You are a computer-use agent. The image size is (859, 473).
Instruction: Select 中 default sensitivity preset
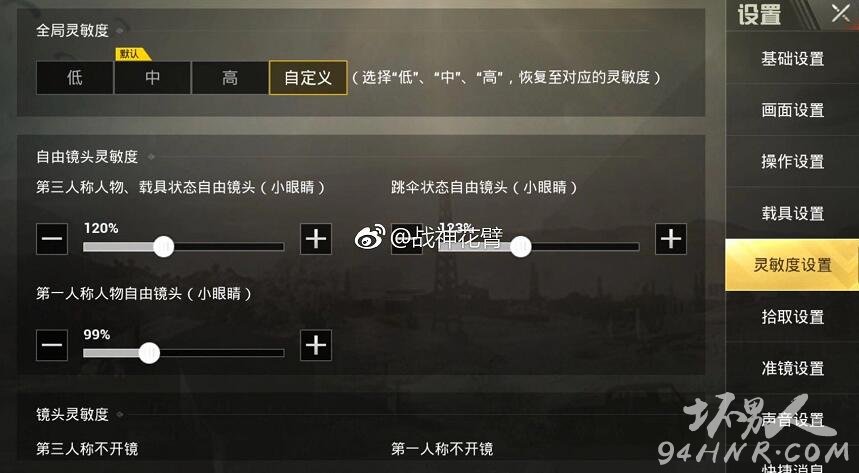point(152,77)
